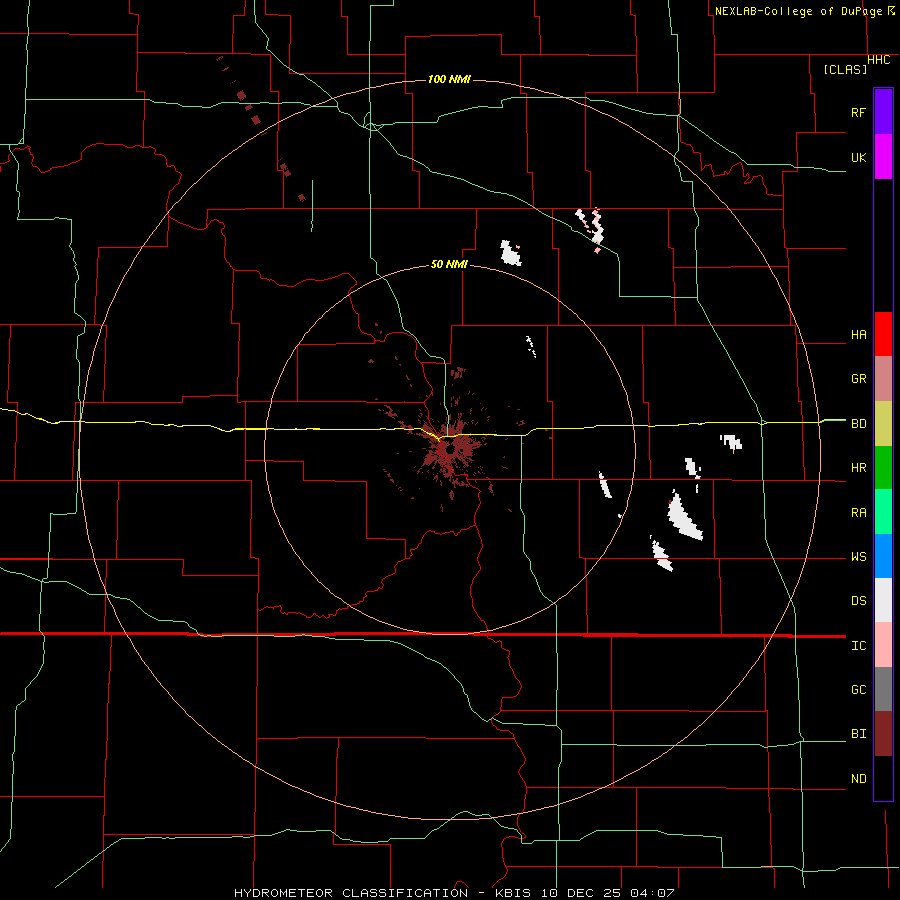Click the 'HHC' product code text

(x=878, y=60)
